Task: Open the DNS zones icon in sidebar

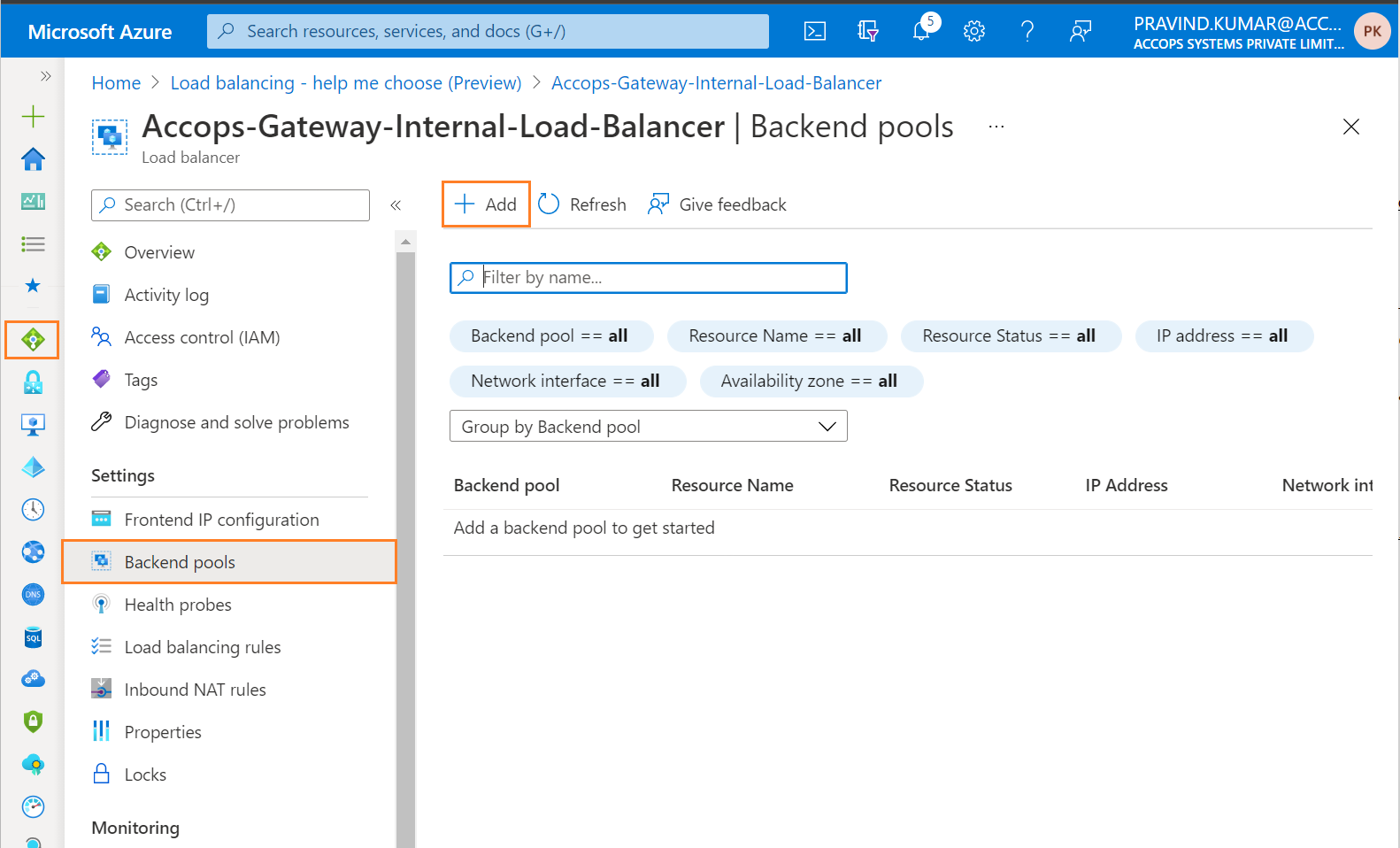Action: [x=33, y=594]
